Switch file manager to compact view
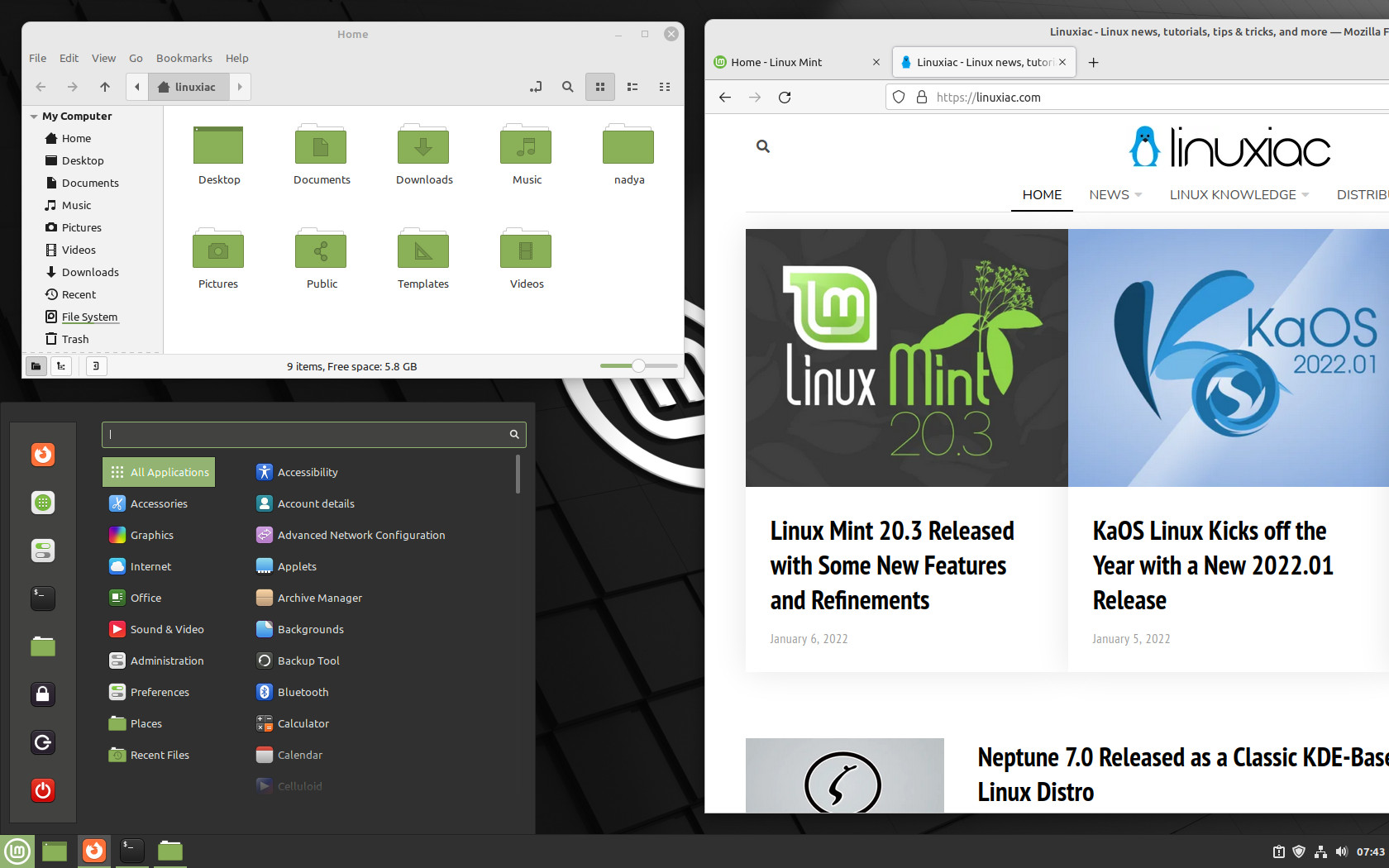 pyautogui.click(x=665, y=87)
